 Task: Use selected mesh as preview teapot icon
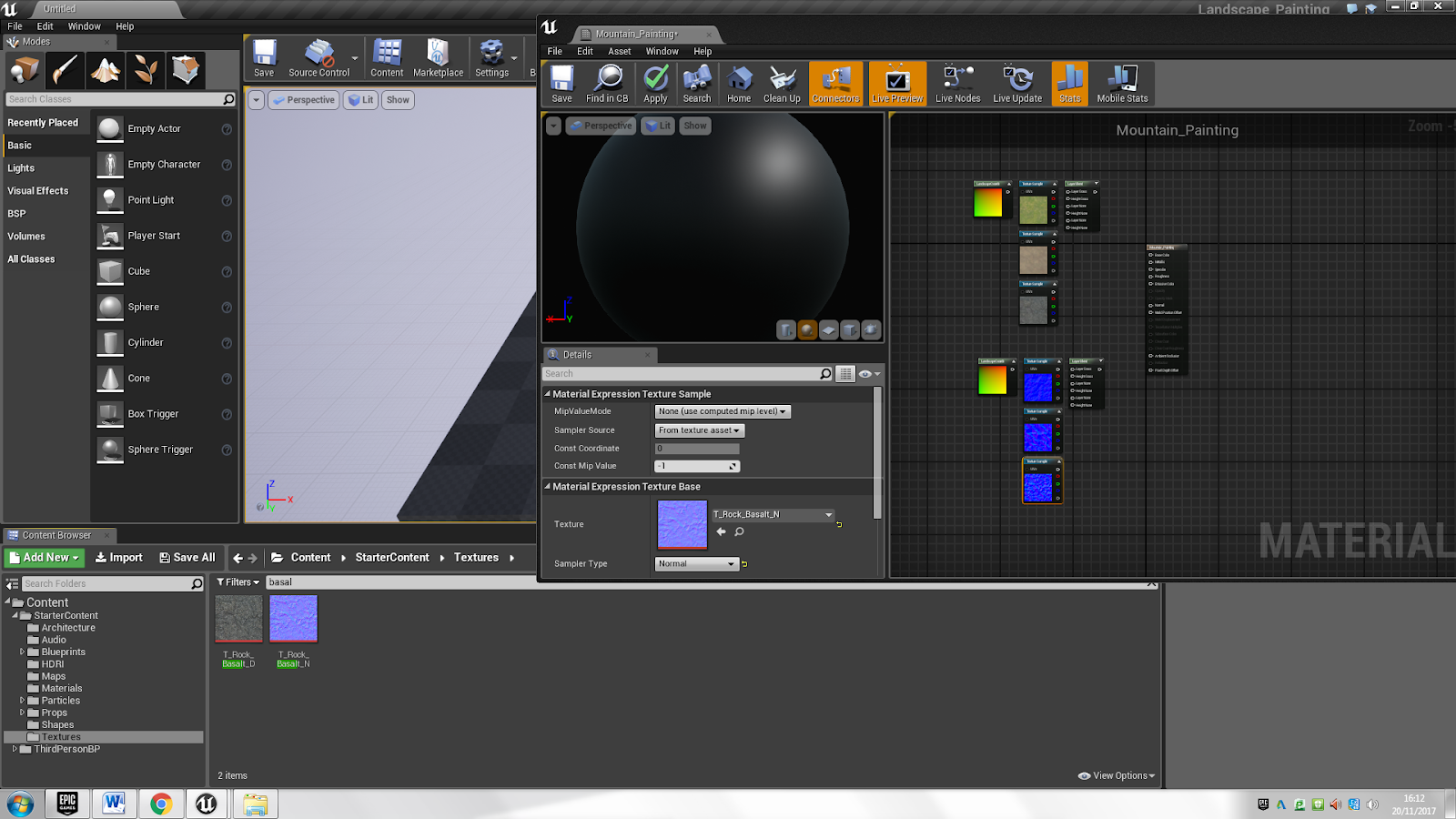(x=871, y=329)
